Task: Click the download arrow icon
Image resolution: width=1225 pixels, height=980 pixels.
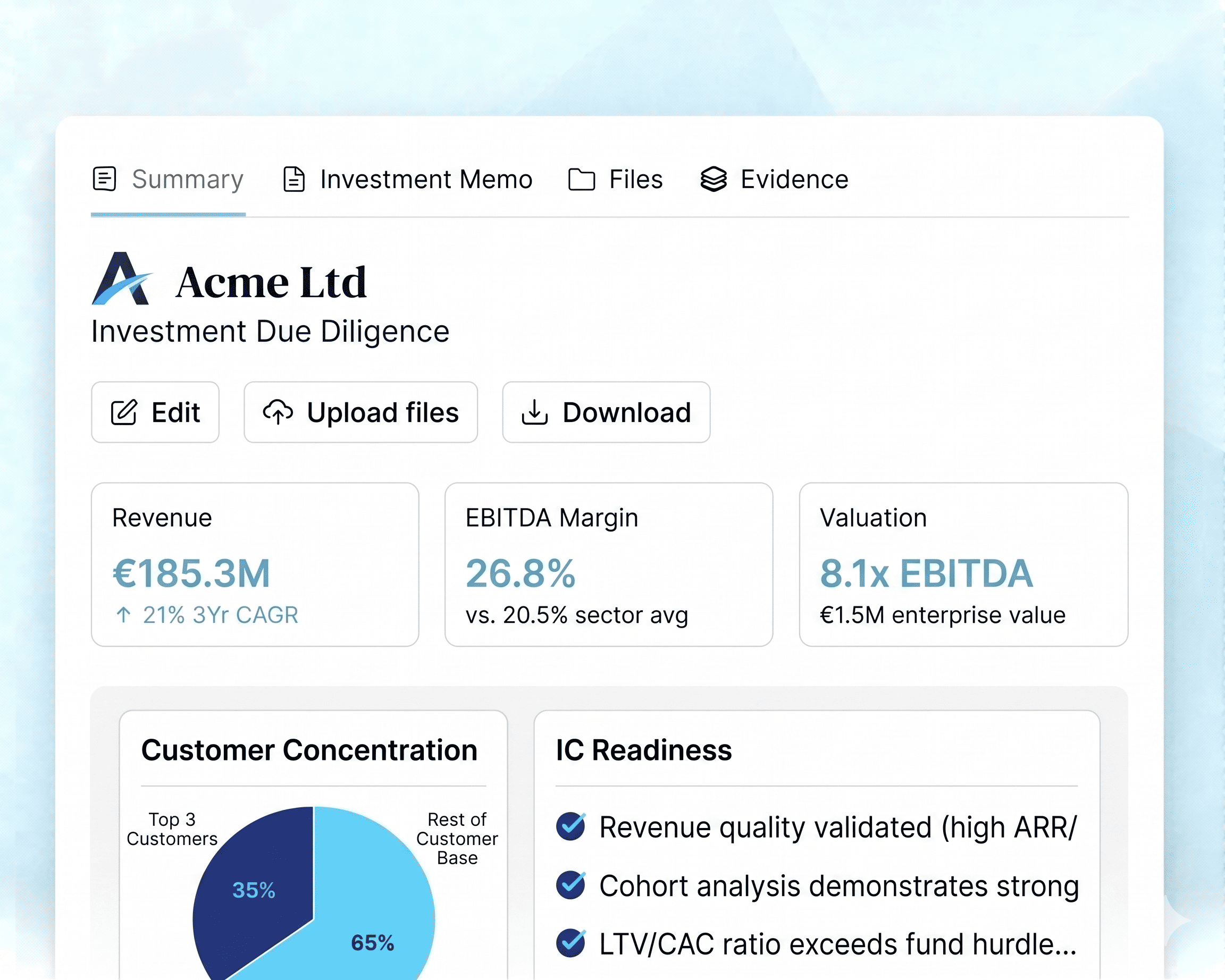Action: point(534,412)
